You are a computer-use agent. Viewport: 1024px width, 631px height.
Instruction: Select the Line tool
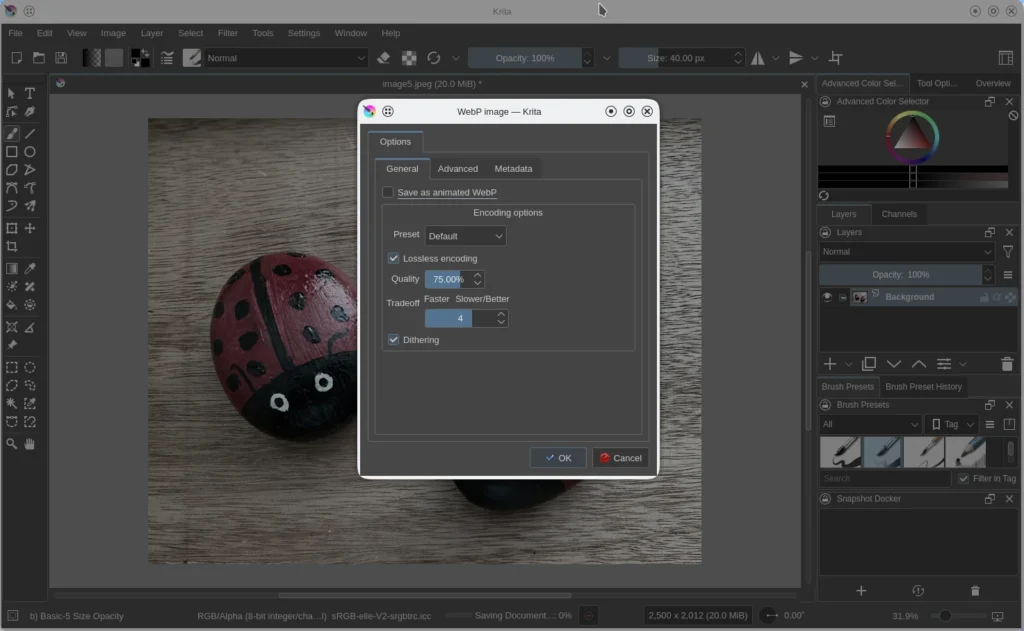tap(29, 133)
